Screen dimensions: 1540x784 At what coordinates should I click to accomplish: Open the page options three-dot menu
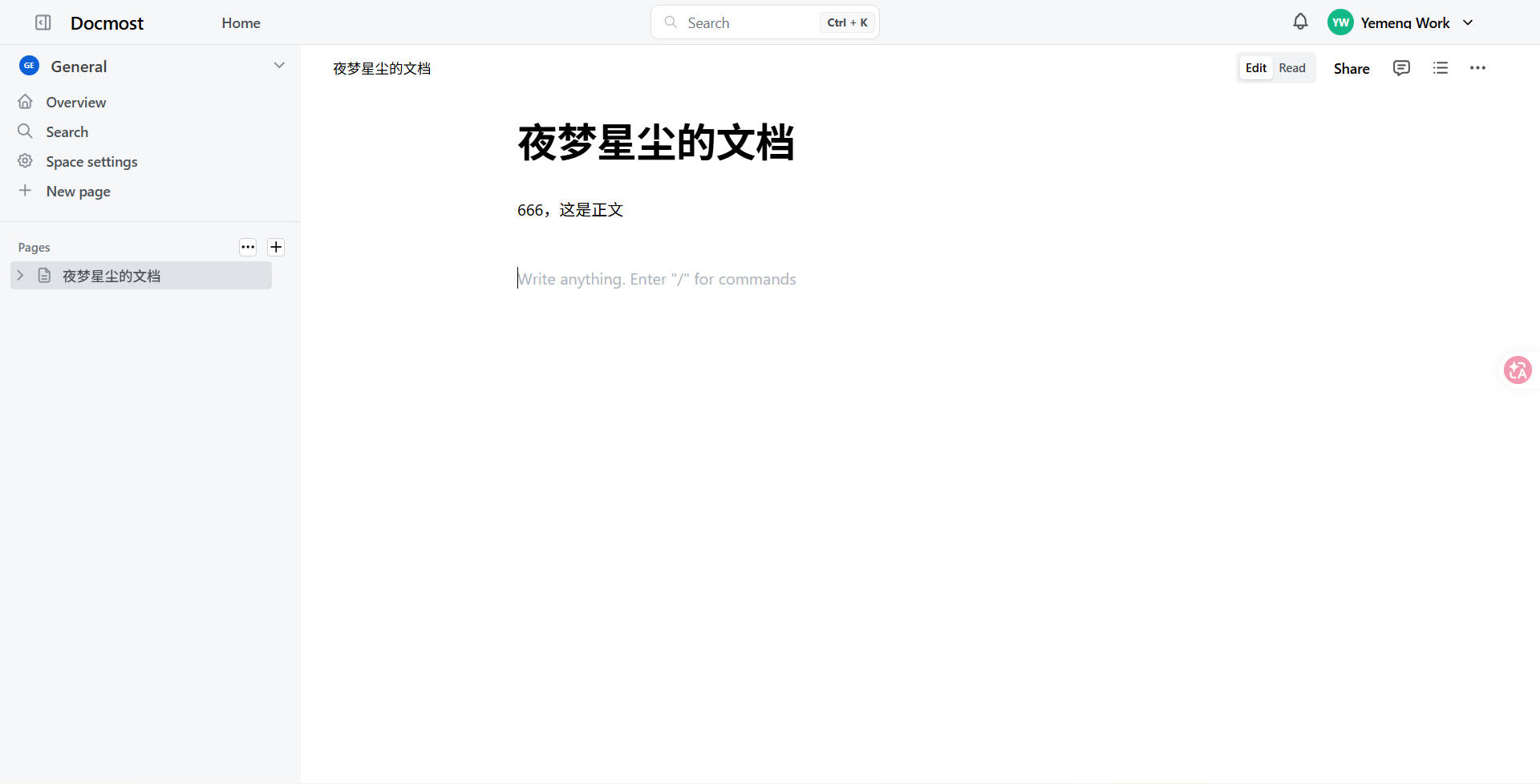click(1477, 68)
